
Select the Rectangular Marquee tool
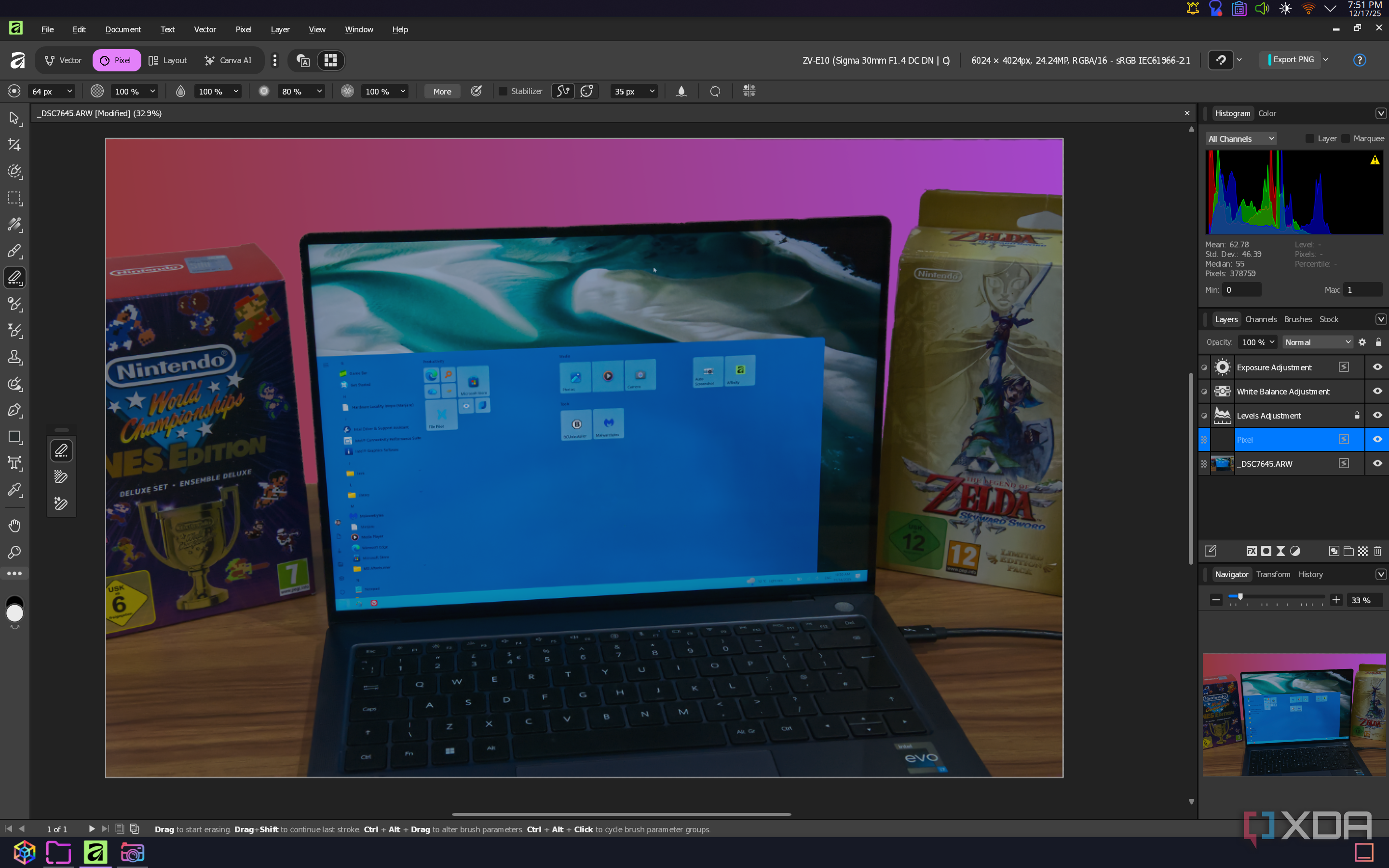coord(14,198)
